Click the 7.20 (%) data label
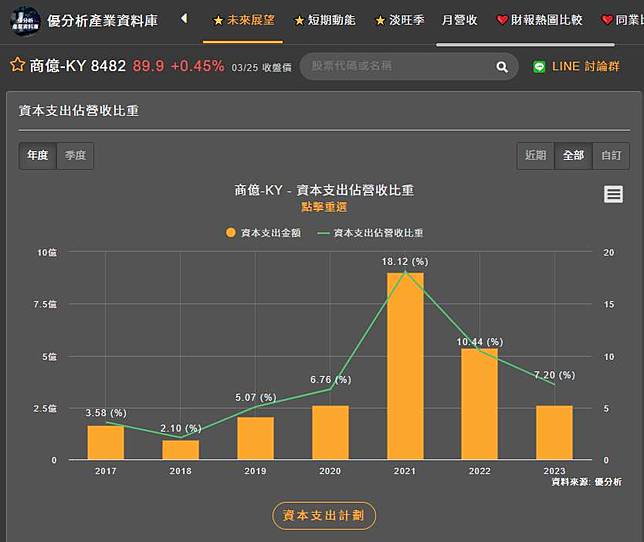 554,375
